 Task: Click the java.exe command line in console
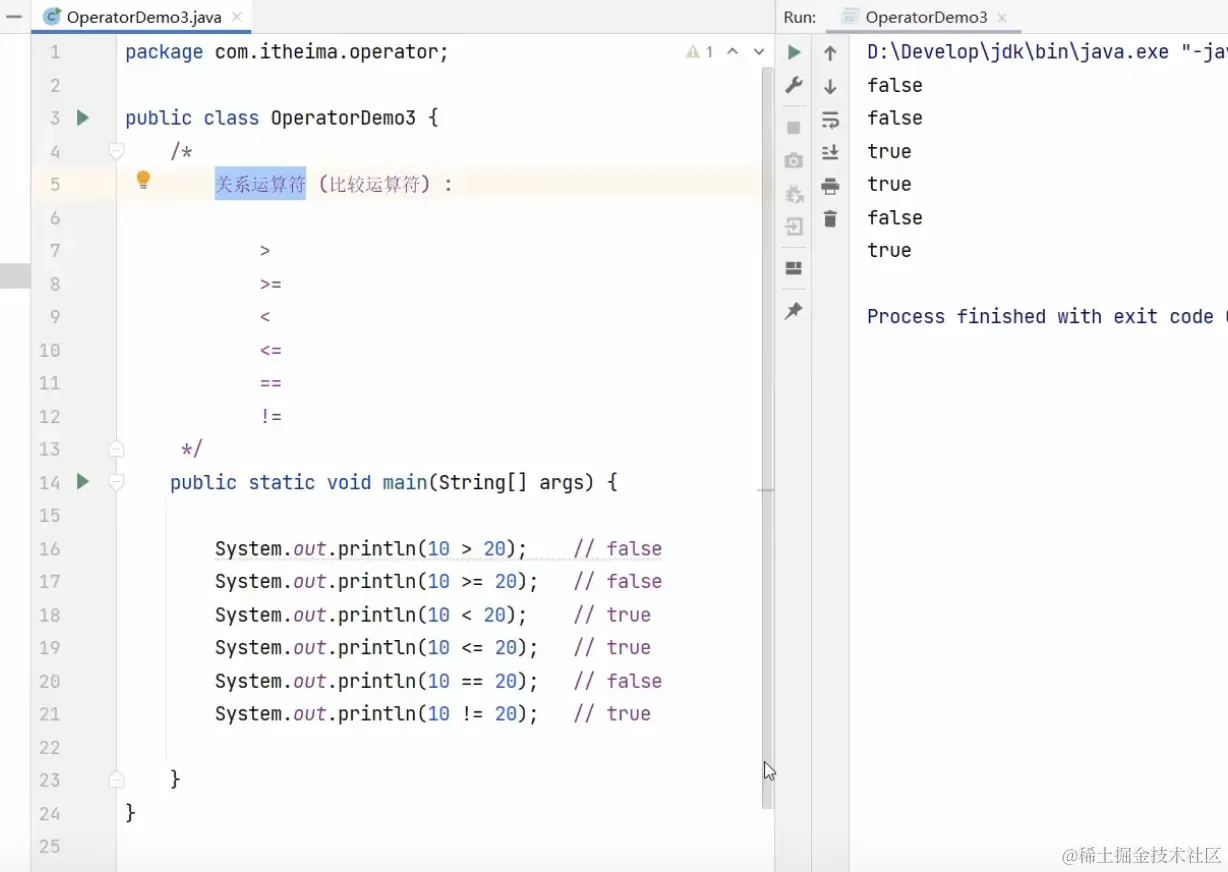click(1047, 52)
